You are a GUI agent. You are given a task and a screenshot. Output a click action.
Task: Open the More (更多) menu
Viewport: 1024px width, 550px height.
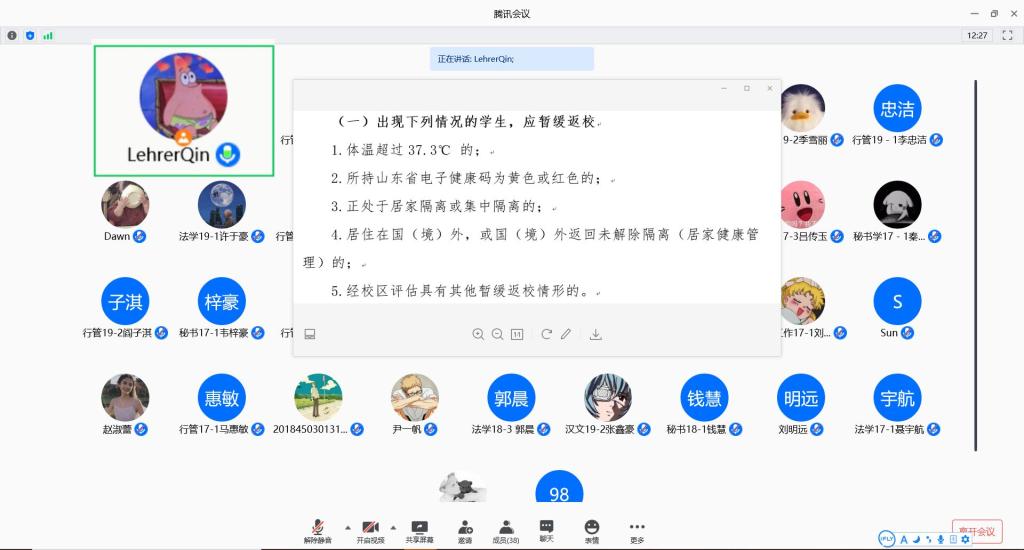637,530
